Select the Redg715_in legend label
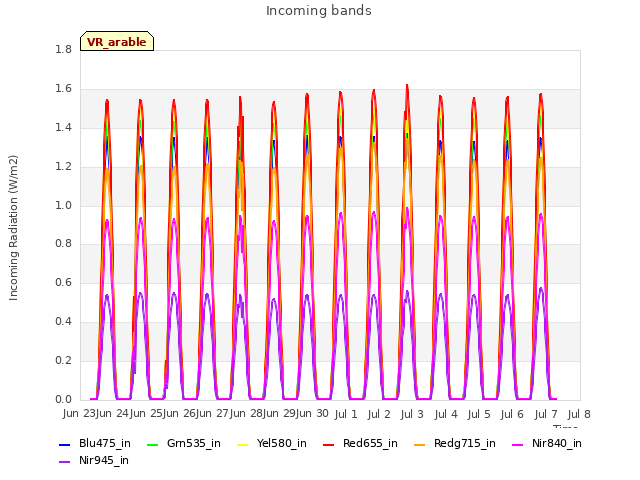 click(x=465, y=443)
